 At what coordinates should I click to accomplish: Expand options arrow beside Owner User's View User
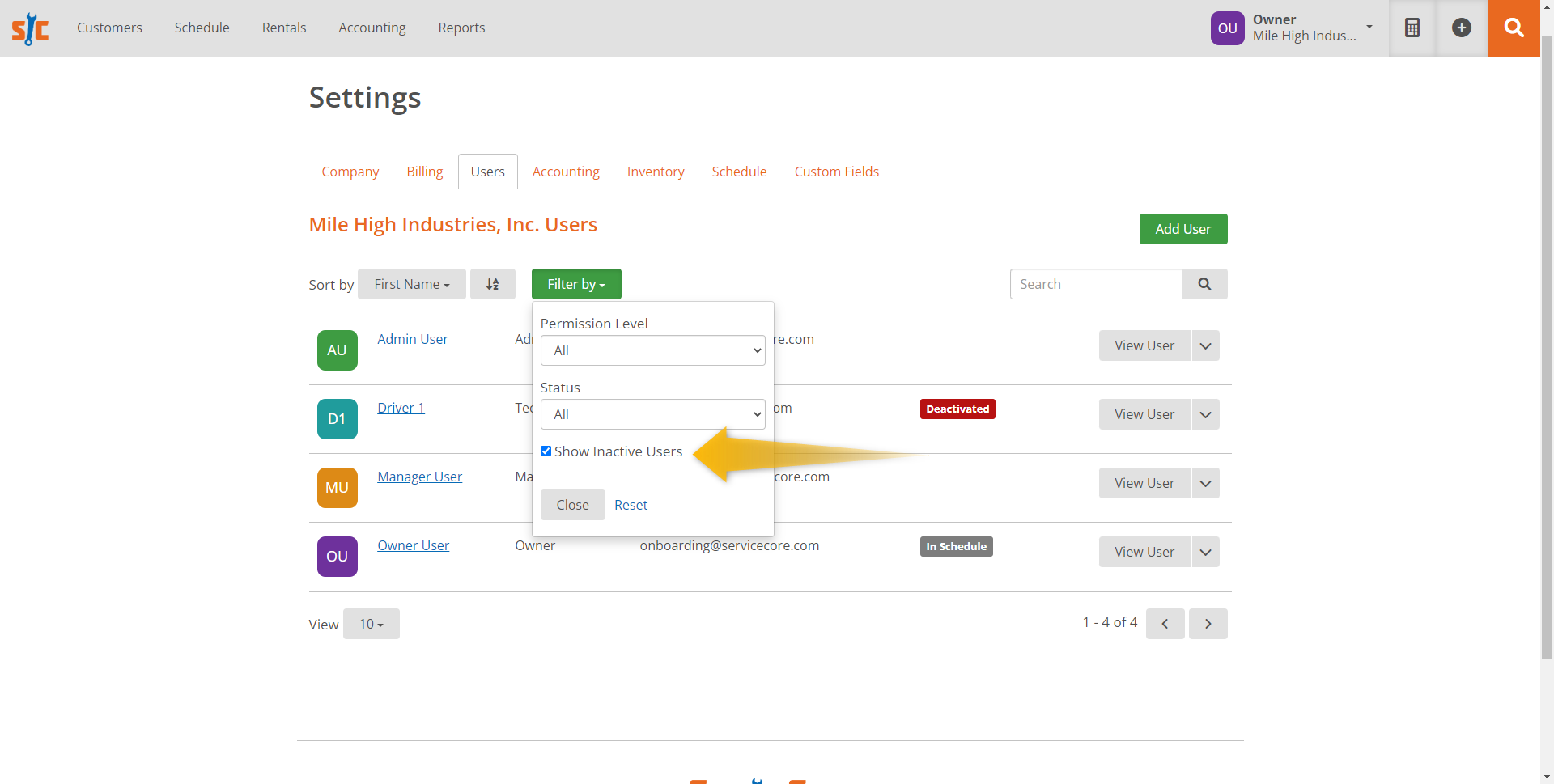tap(1205, 552)
